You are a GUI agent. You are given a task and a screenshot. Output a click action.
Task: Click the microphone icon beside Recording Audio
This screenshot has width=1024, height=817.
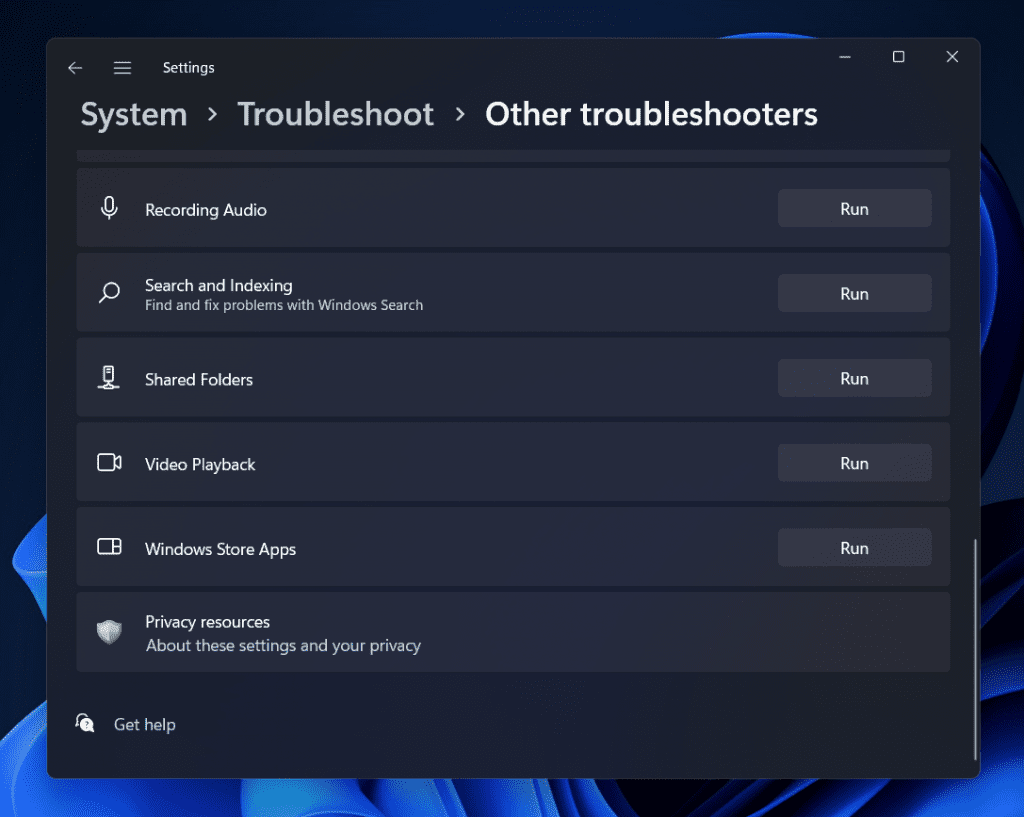pyautogui.click(x=109, y=207)
